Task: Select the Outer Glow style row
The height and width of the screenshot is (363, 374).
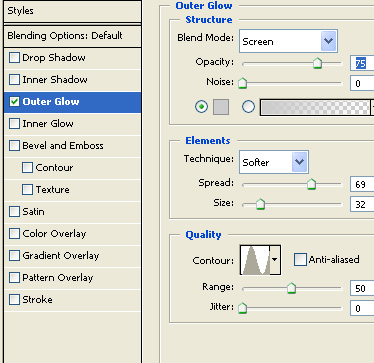Action: (x=73, y=102)
